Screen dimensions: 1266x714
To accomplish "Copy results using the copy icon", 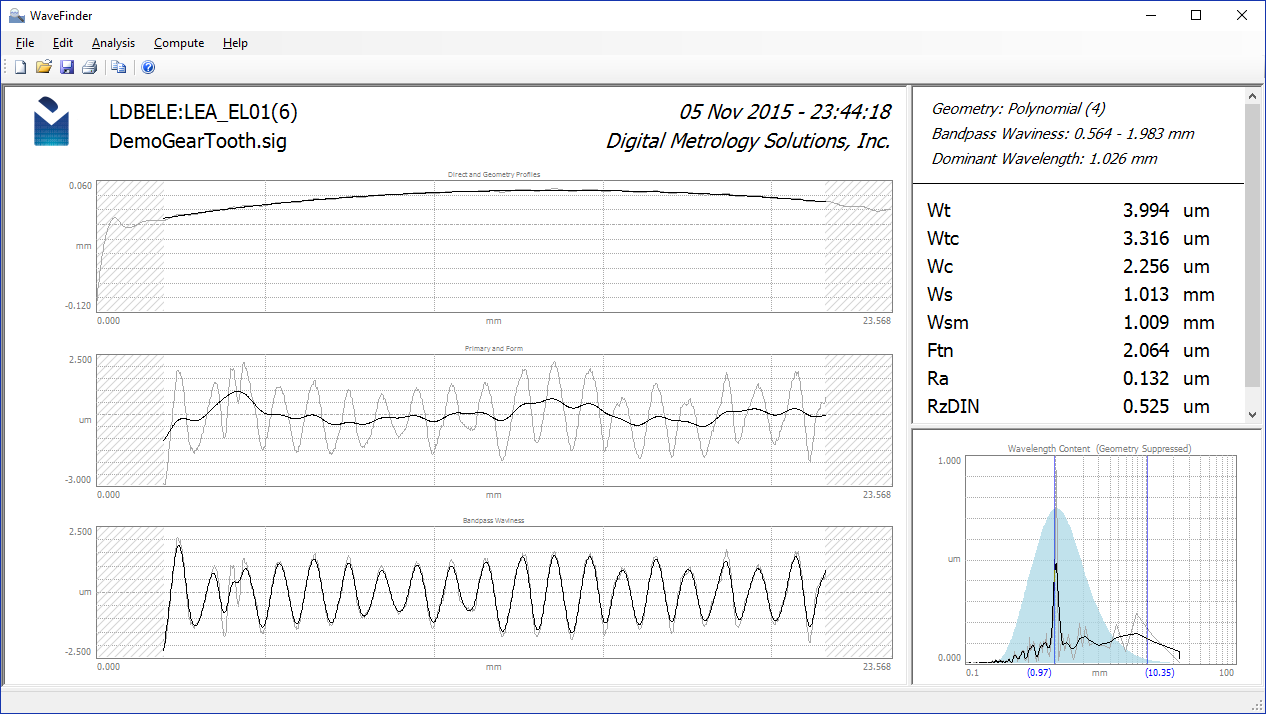I will pos(119,67).
